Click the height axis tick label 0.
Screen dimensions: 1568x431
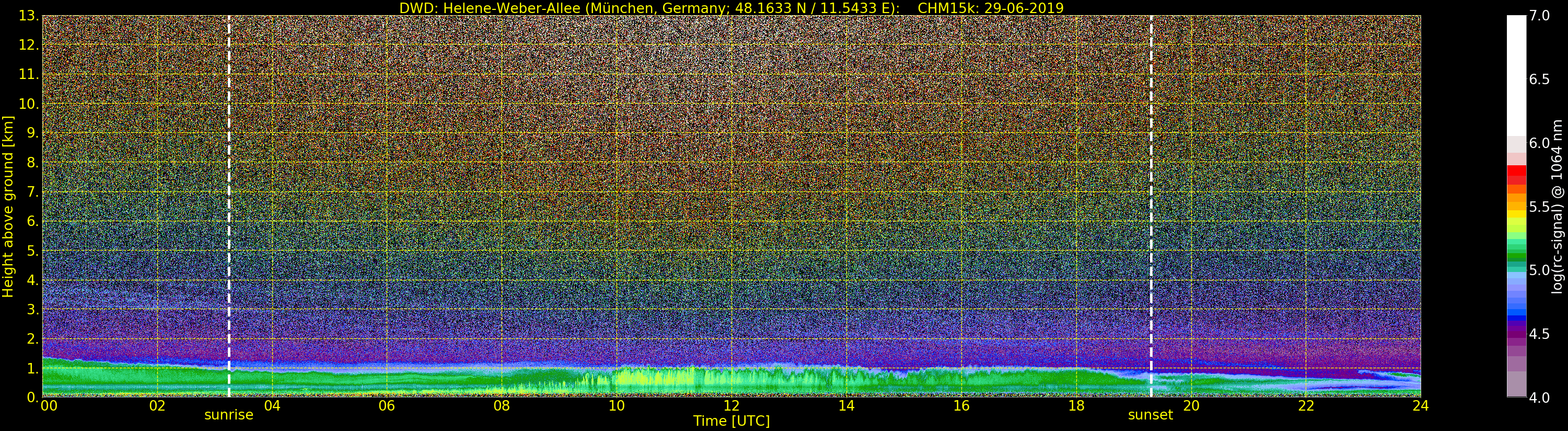click(x=32, y=396)
